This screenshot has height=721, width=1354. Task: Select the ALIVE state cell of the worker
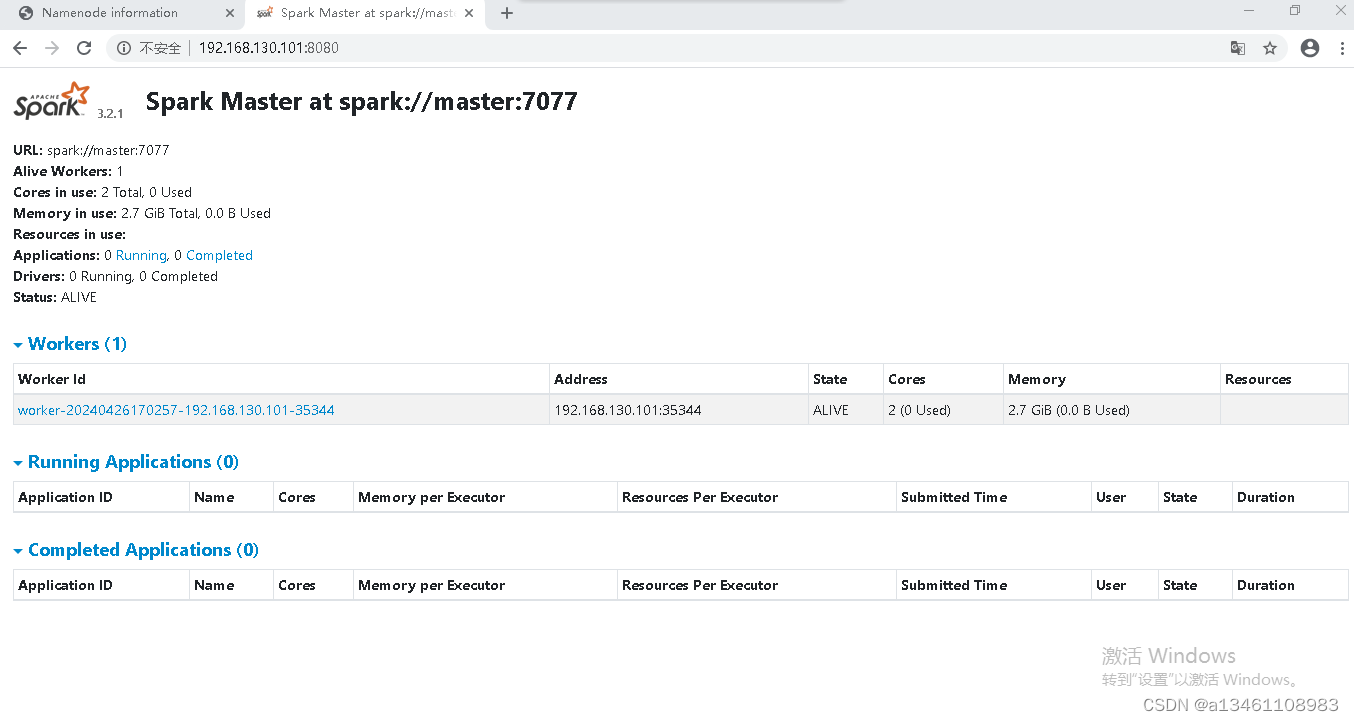pos(846,410)
